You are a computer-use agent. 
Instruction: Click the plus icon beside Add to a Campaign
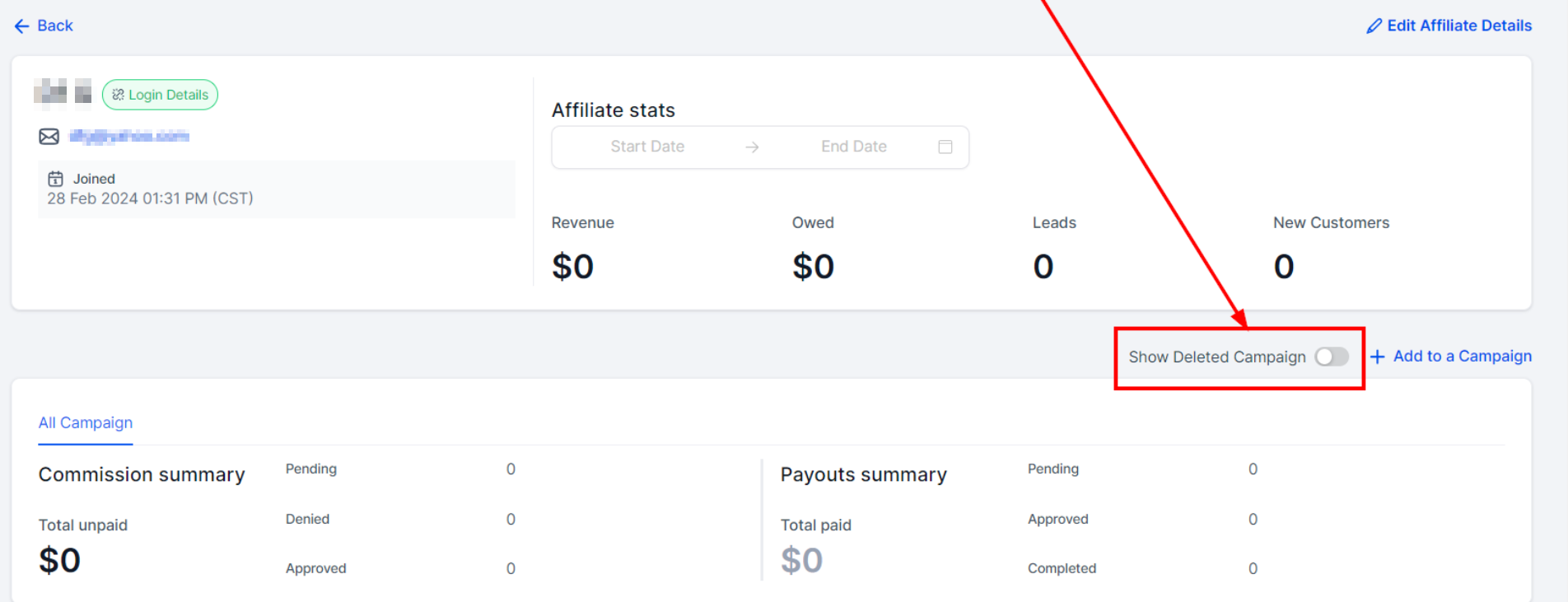(x=1377, y=357)
